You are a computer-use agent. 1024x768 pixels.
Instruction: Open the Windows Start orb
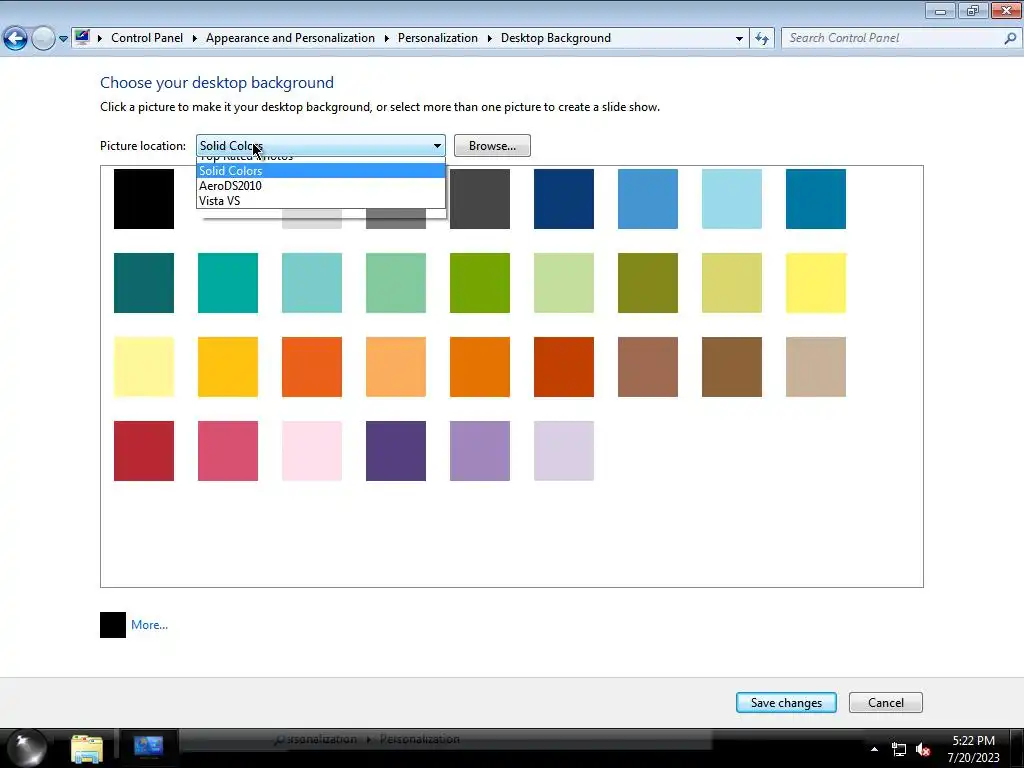27,748
